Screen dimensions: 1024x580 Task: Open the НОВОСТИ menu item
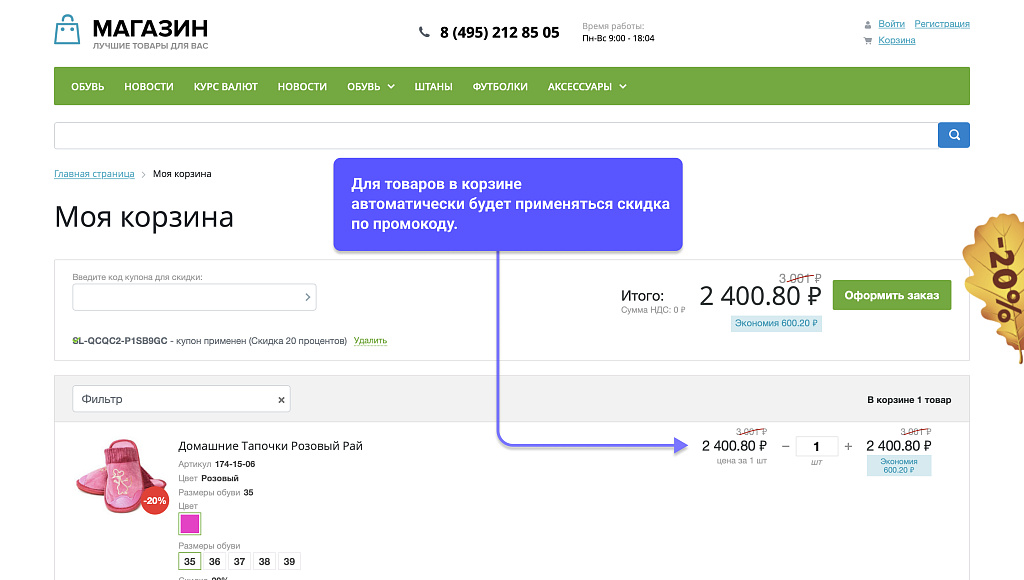148,86
